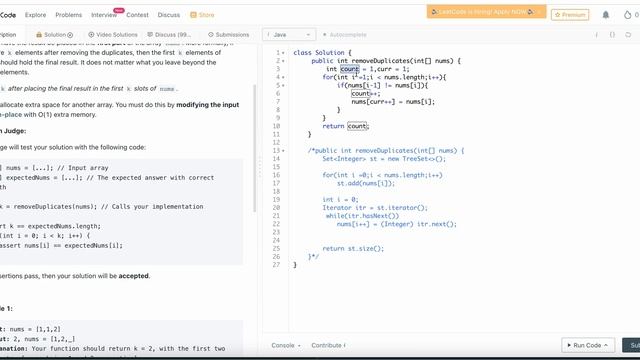The image size is (640, 360).
Task: Click the lock icon on Solution tab
Action: (x=39, y=35)
